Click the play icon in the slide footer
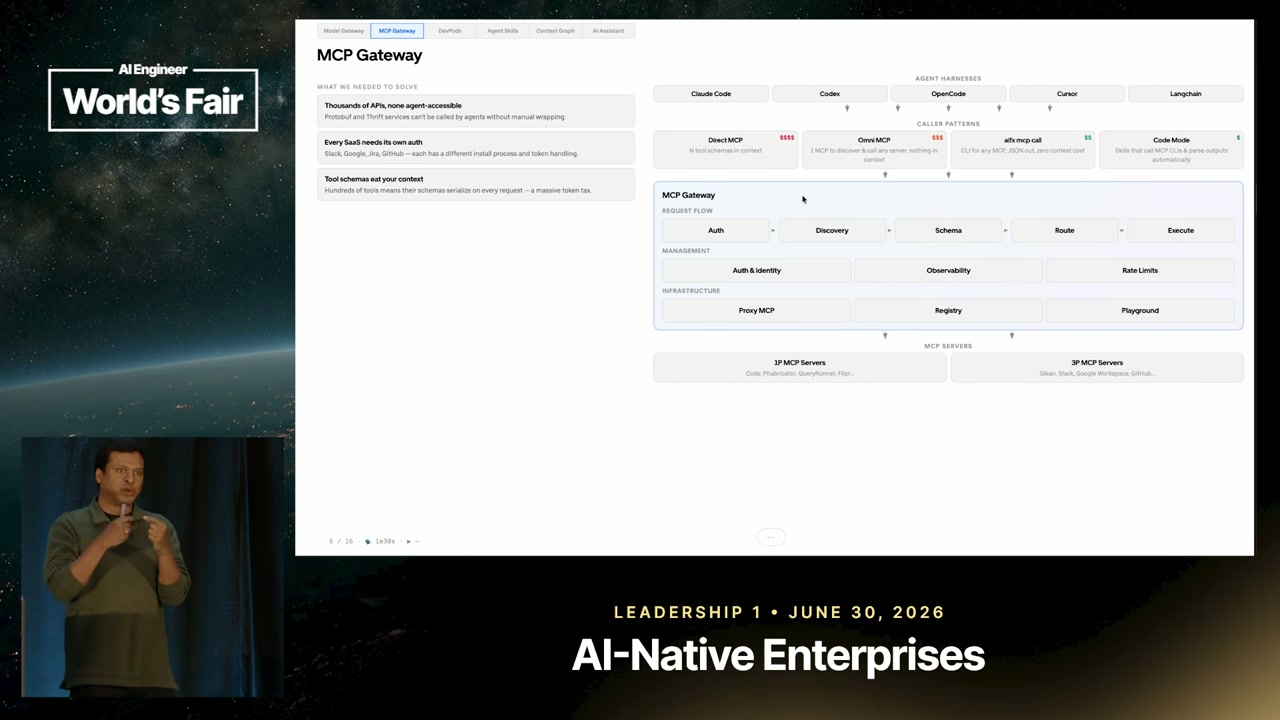This screenshot has height=720, width=1280. (x=408, y=541)
